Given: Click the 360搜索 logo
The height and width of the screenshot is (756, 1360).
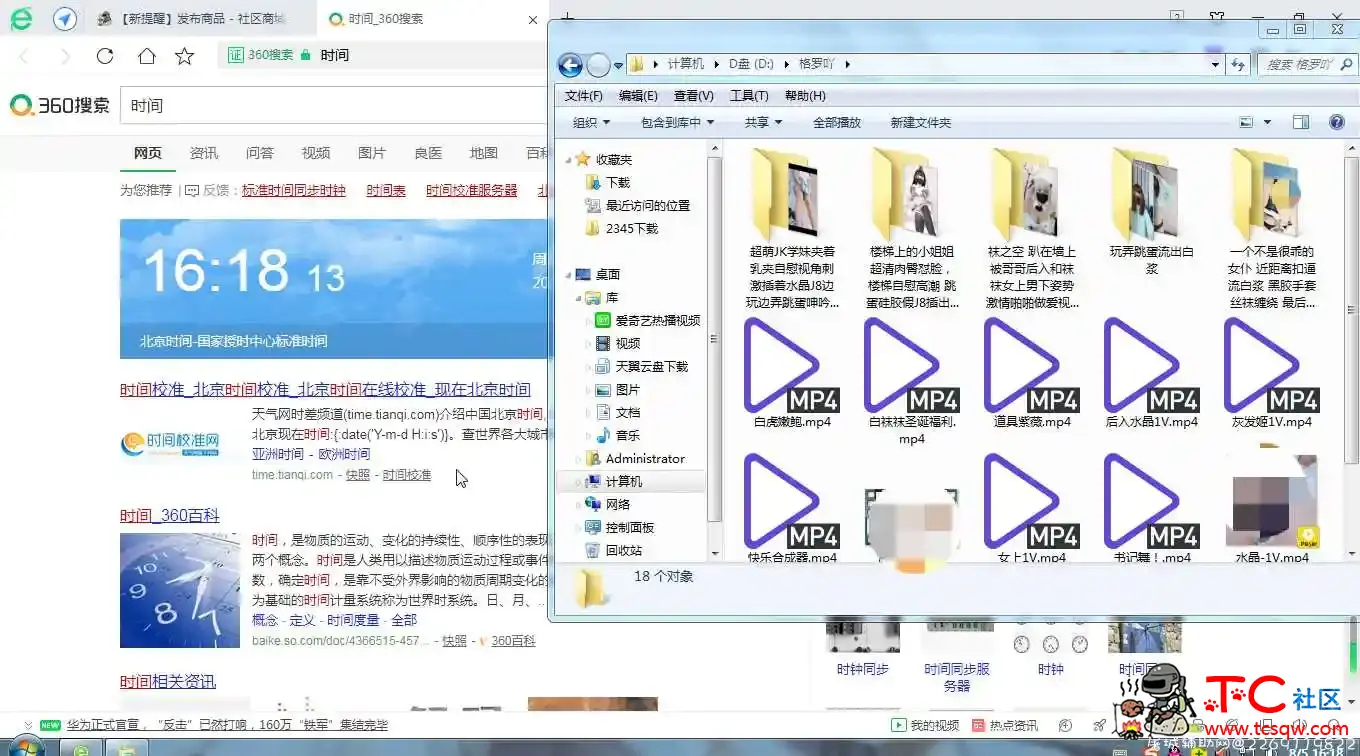Looking at the screenshot, I should coord(60,105).
